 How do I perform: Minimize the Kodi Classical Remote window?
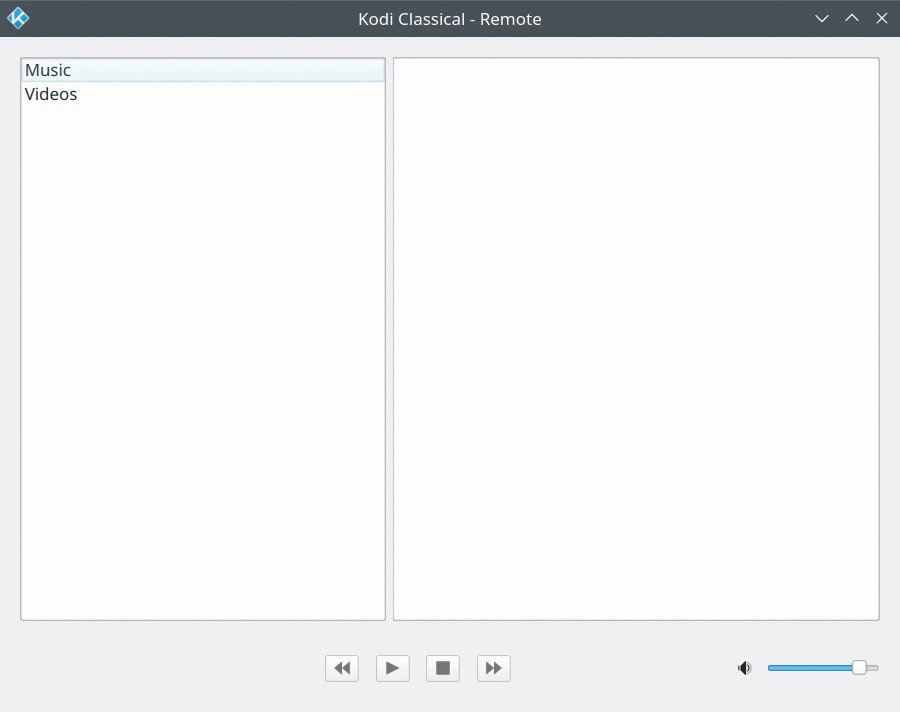click(x=822, y=18)
